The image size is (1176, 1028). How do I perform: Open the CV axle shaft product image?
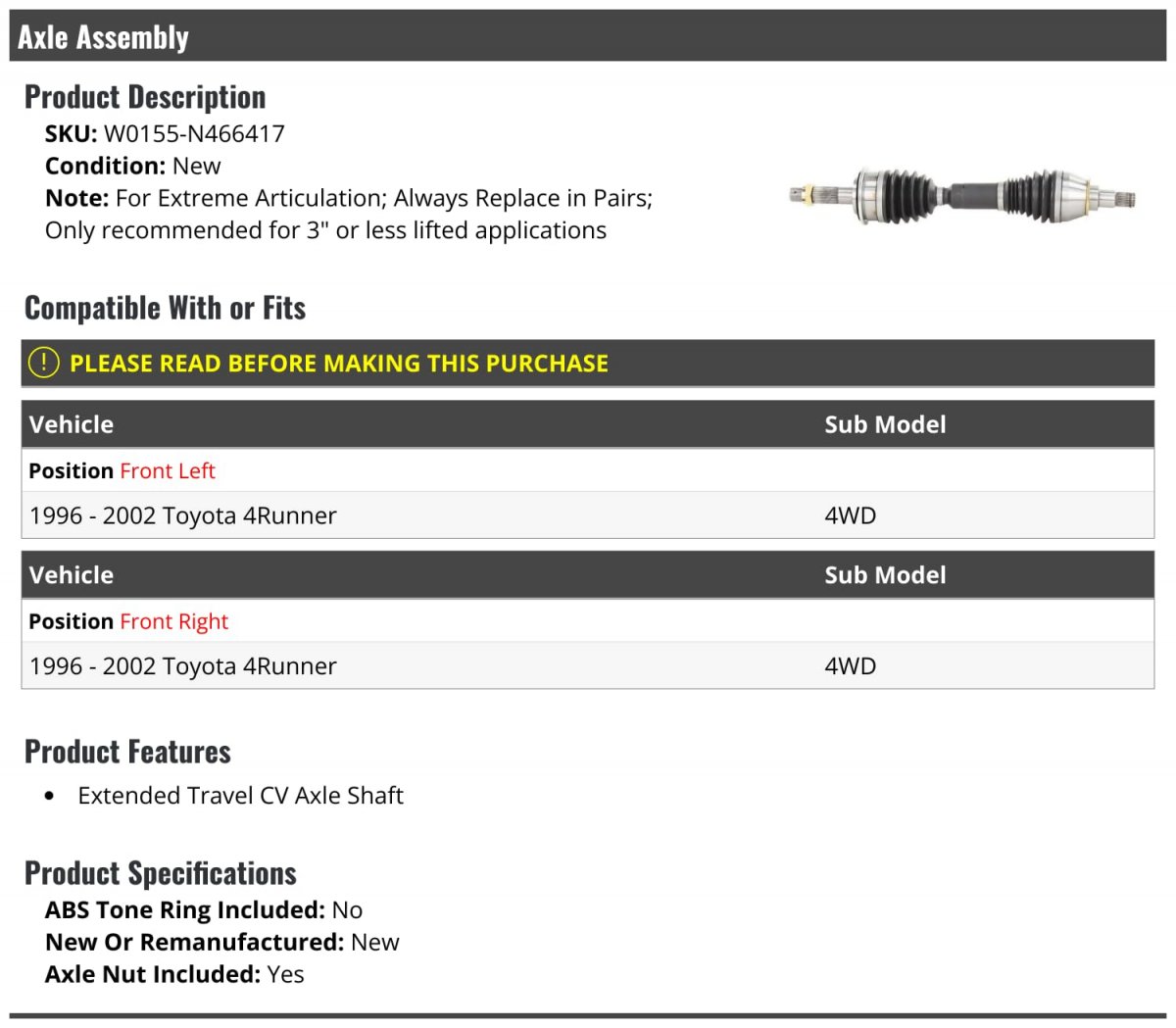pos(963,194)
